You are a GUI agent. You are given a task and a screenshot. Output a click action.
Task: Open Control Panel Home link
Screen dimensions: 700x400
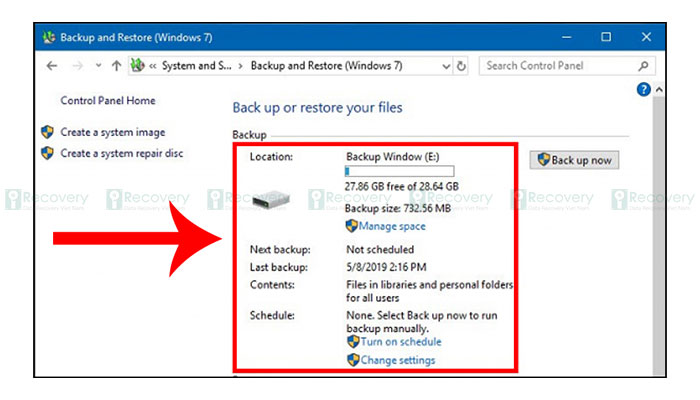[x=108, y=100]
